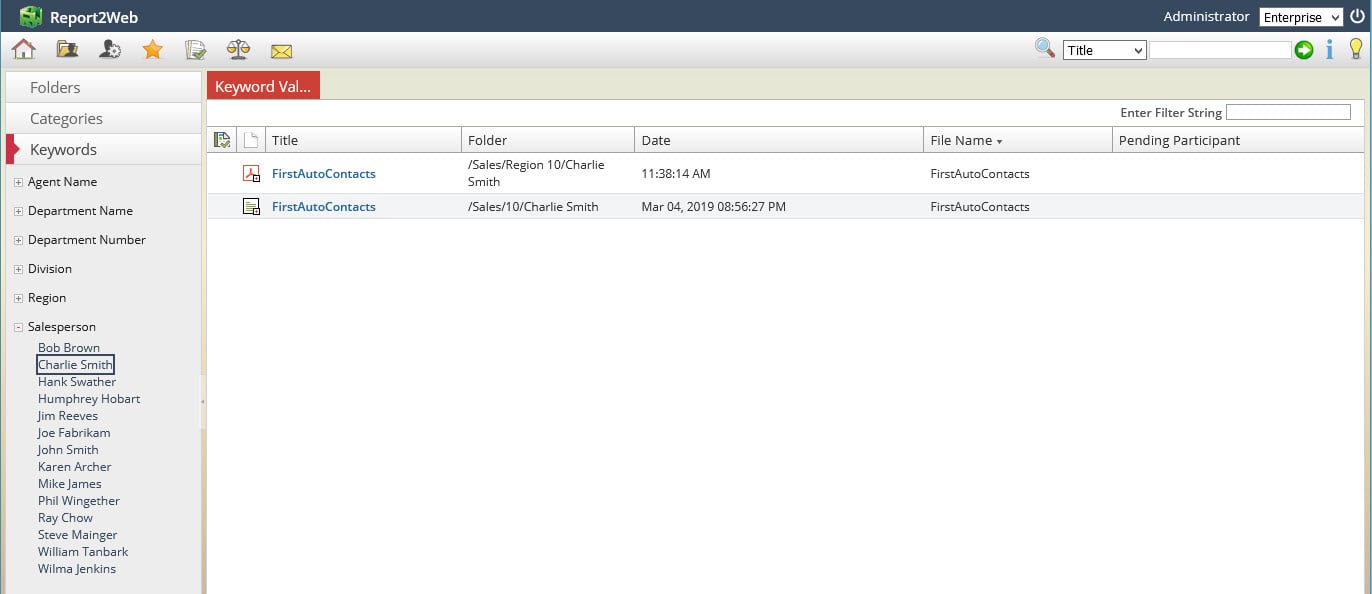Open the Enterprise dropdown
The width and height of the screenshot is (1372, 594).
pyautogui.click(x=1300, y=17)
